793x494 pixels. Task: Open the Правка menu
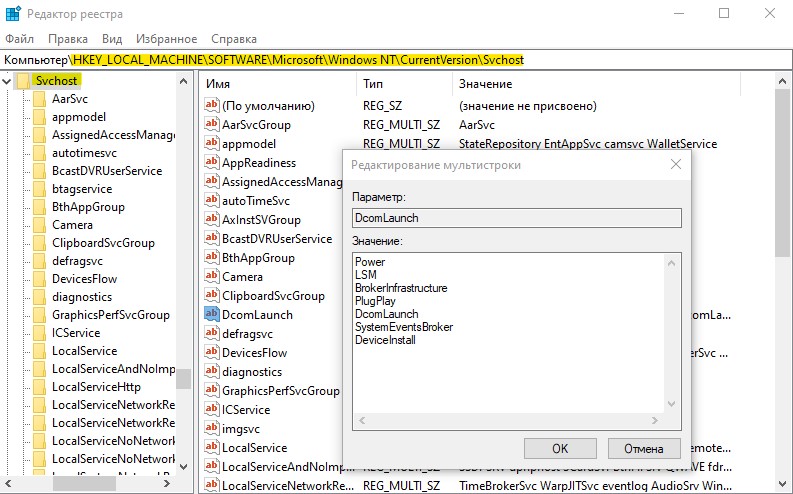[68, 39]
